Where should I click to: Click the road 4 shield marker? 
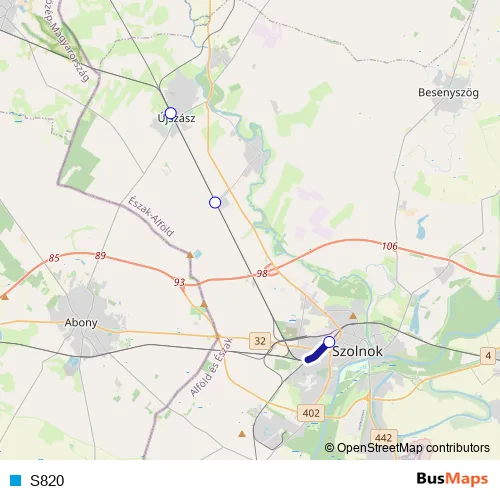click(488, 356)
